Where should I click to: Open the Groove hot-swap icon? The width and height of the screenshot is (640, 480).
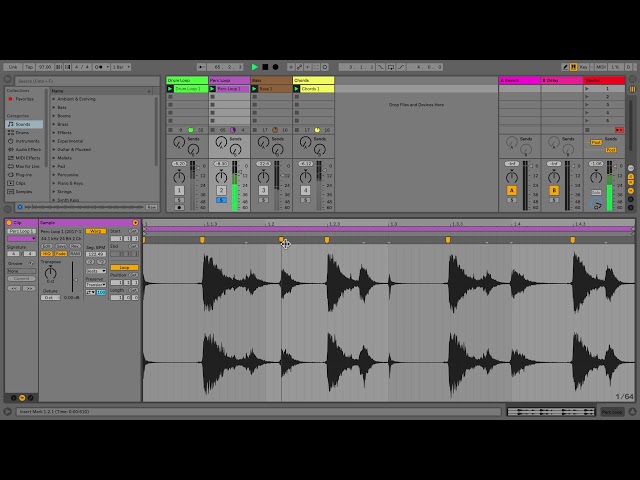pos(31,263)
